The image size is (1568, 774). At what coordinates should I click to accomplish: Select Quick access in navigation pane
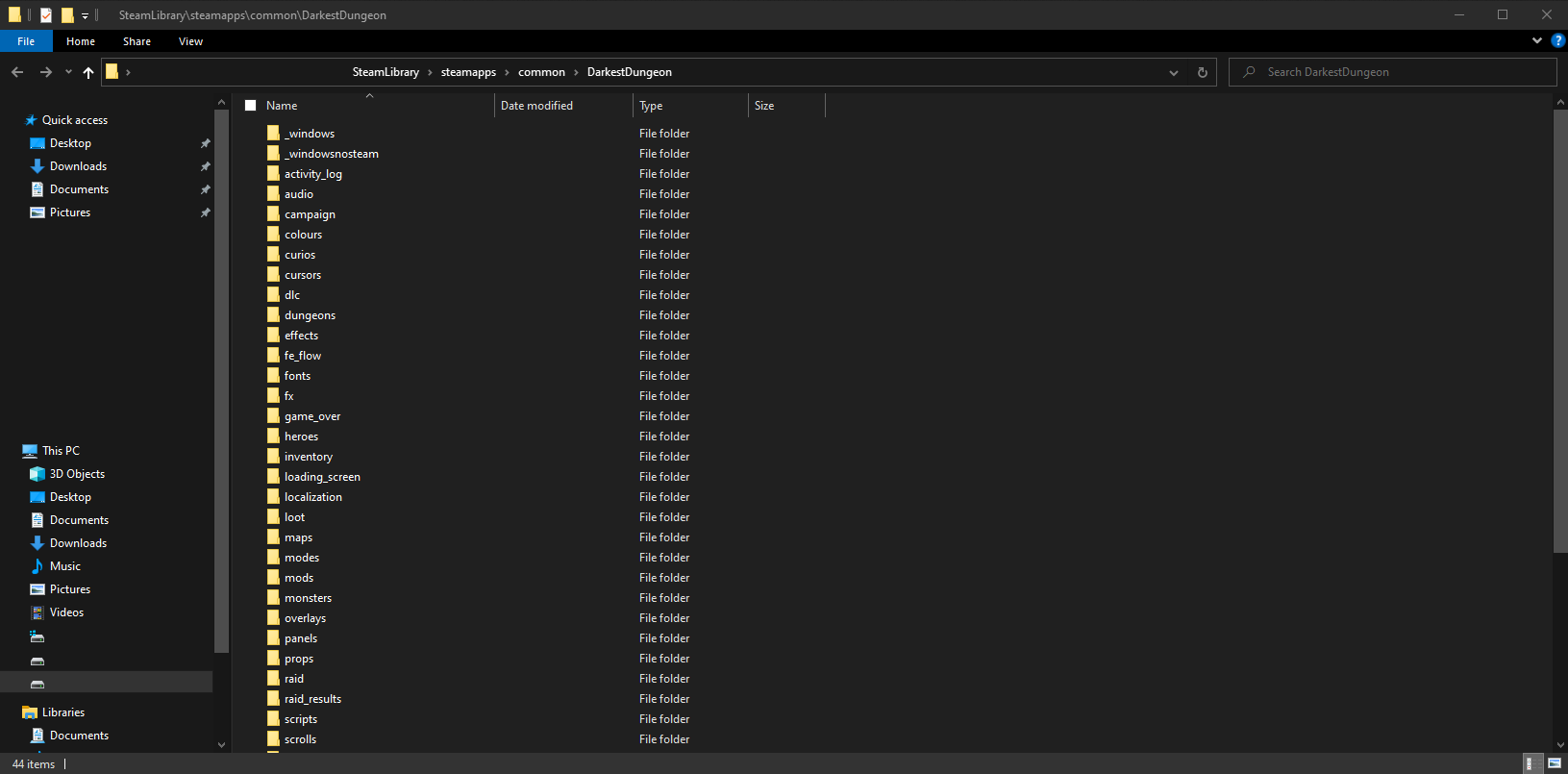74,120
